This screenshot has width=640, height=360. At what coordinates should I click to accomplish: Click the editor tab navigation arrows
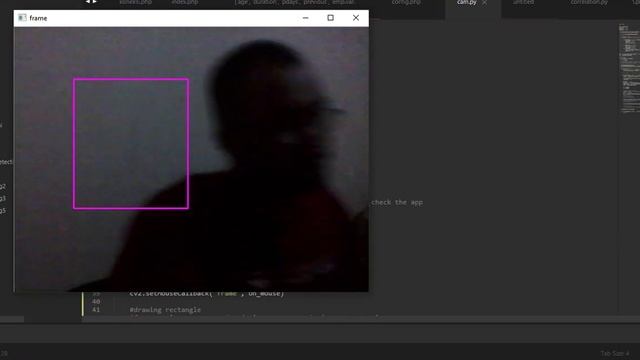(91, 2)
